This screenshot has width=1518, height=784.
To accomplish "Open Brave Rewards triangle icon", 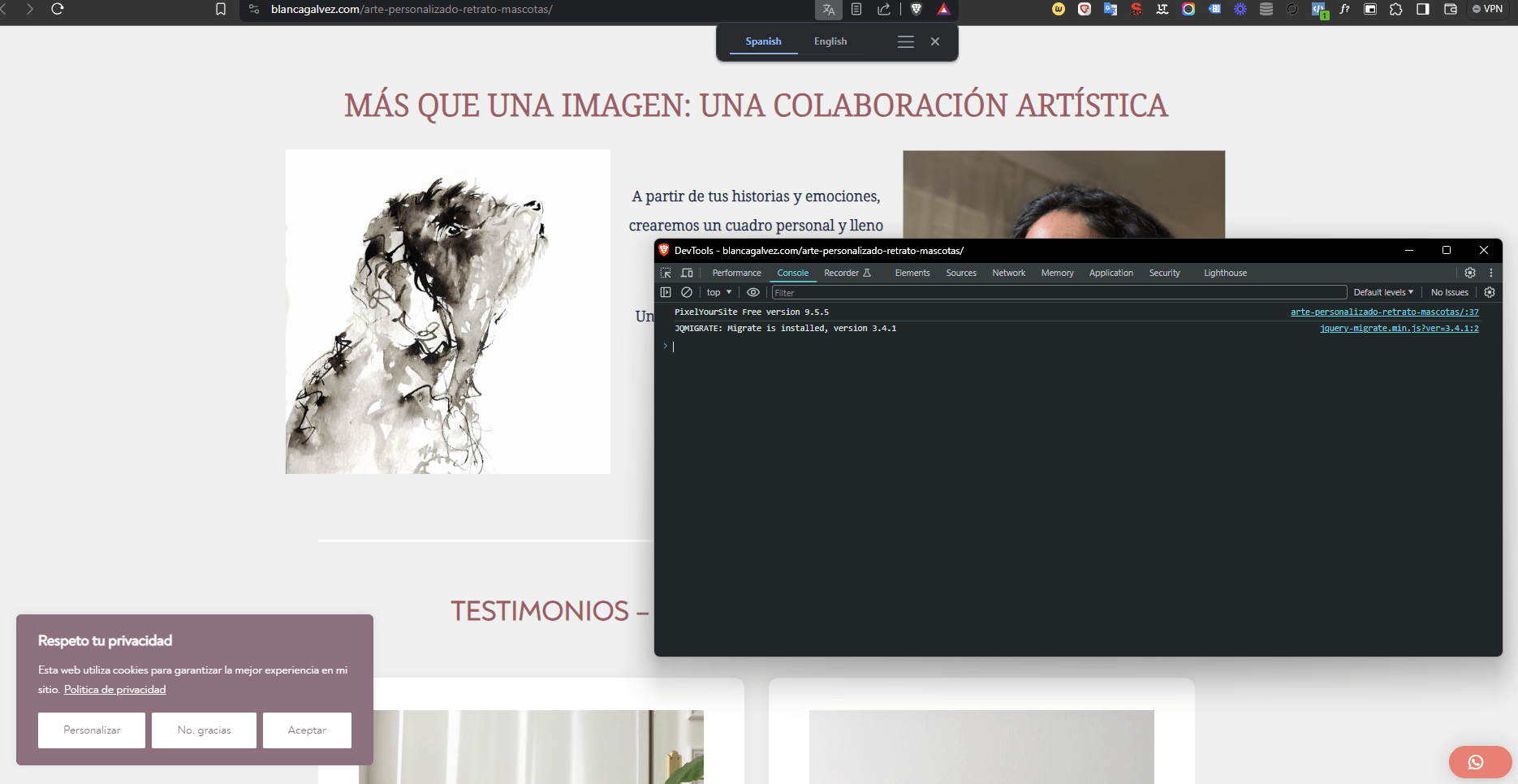I will point(943,9).
